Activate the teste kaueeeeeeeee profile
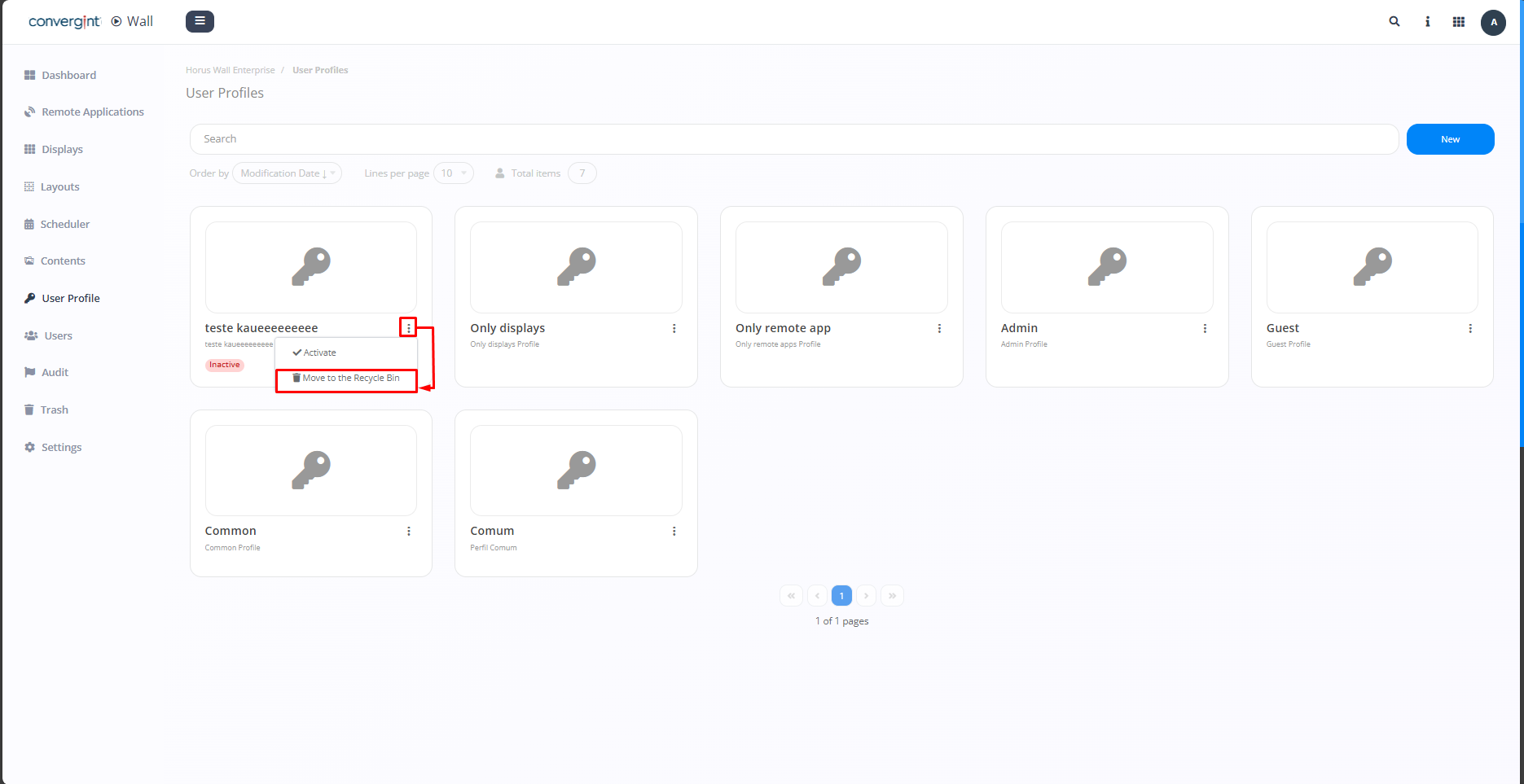Screen dimensions: 1524x784 pyautogui.click(x=318, y=352)
